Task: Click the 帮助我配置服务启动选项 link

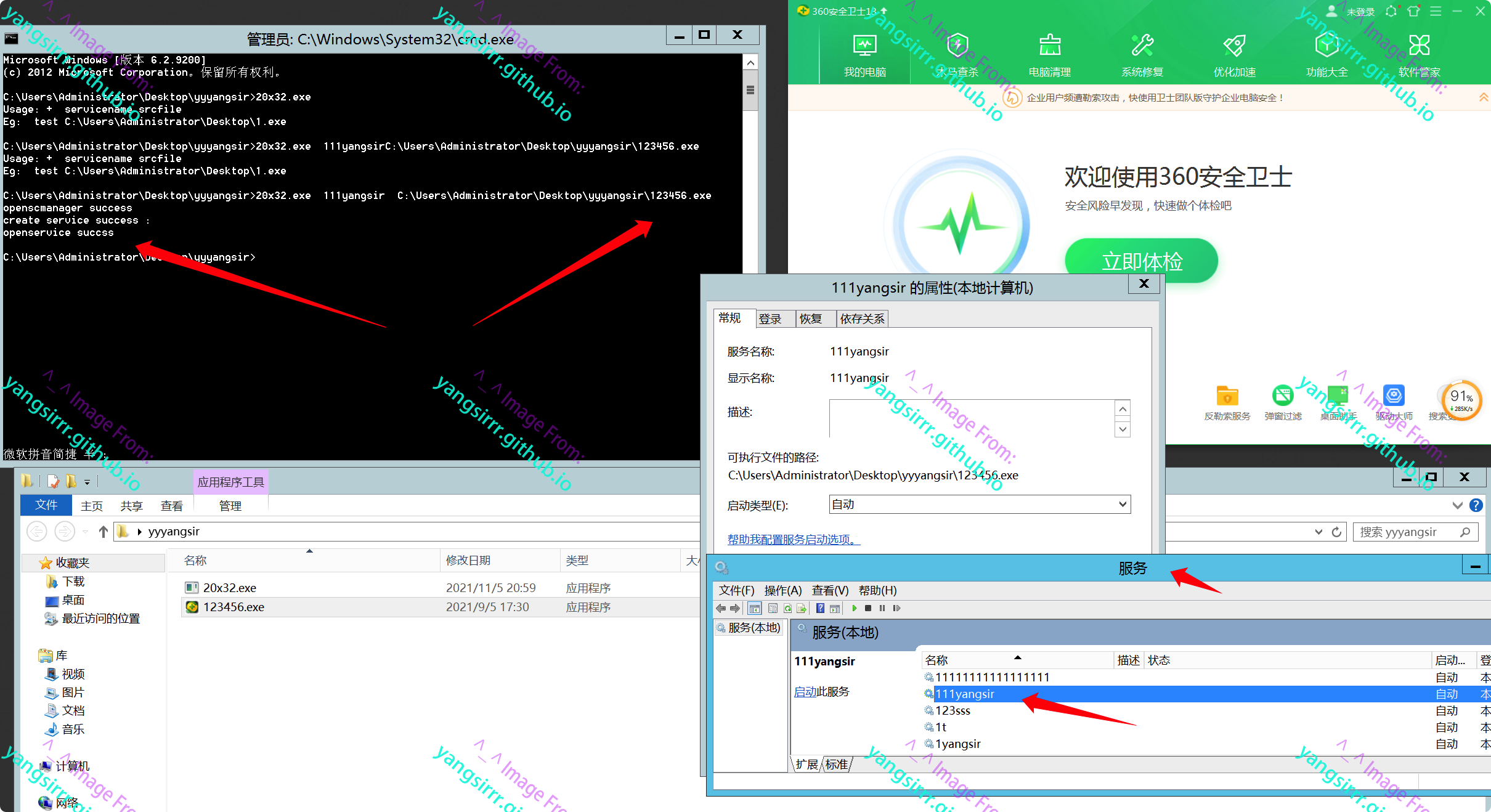Action: (793, 540)
